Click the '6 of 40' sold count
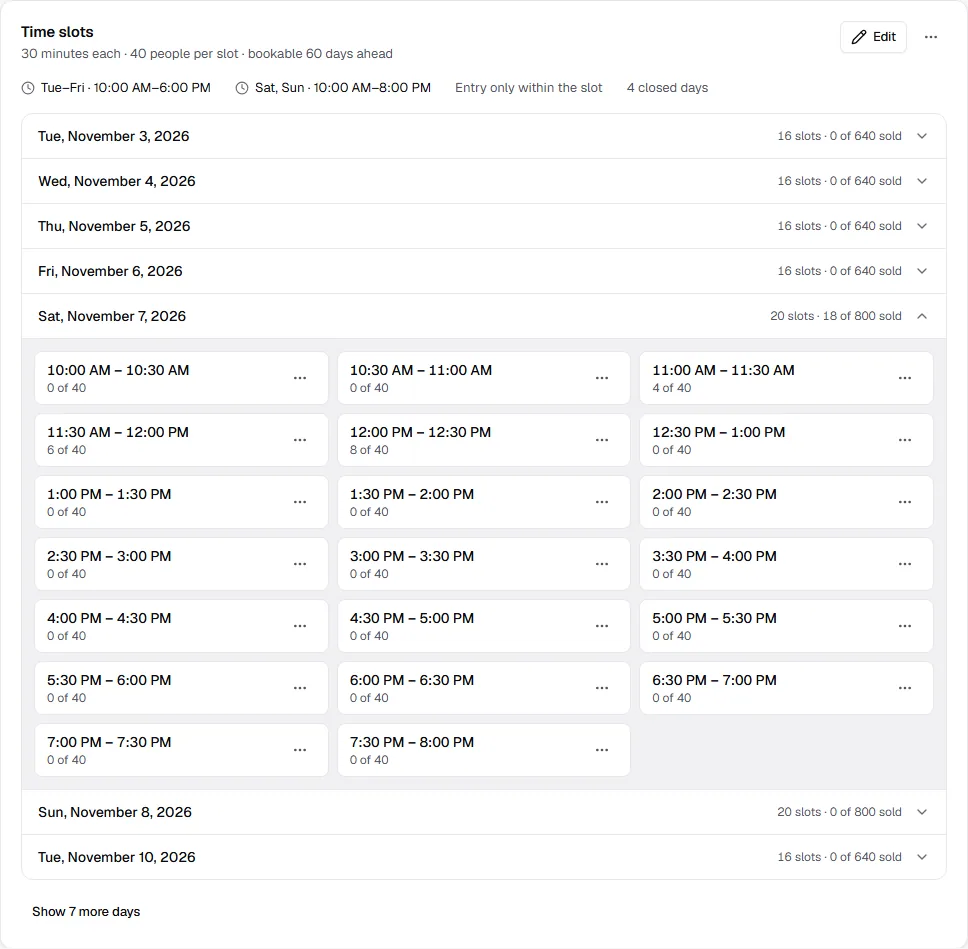Screen dimensions: 968x949 [x=67, y=450]
